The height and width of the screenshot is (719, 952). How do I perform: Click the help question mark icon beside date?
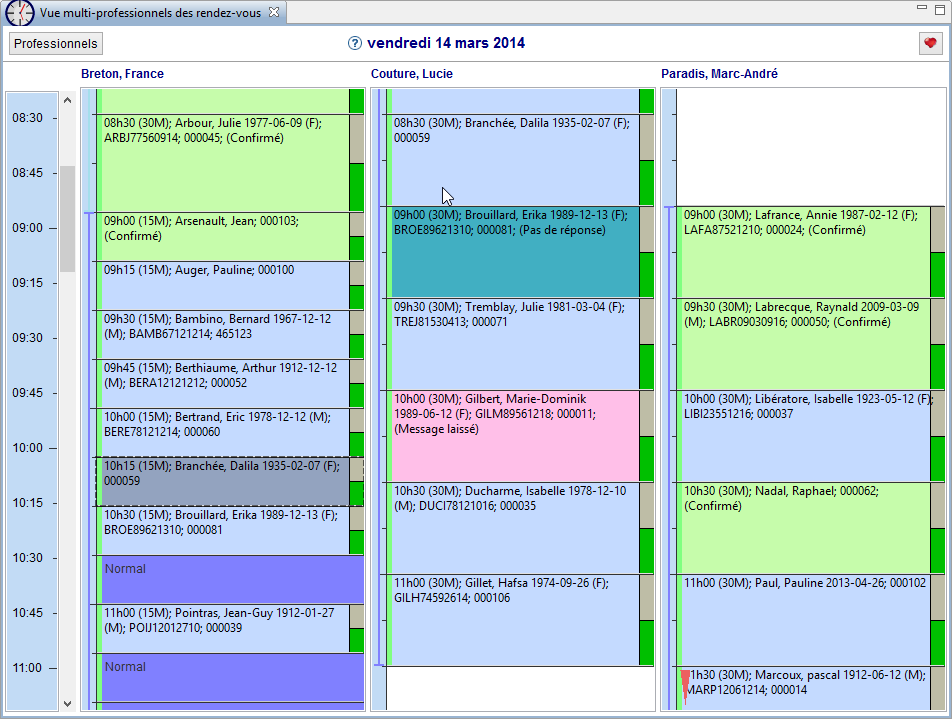point(354,44)
